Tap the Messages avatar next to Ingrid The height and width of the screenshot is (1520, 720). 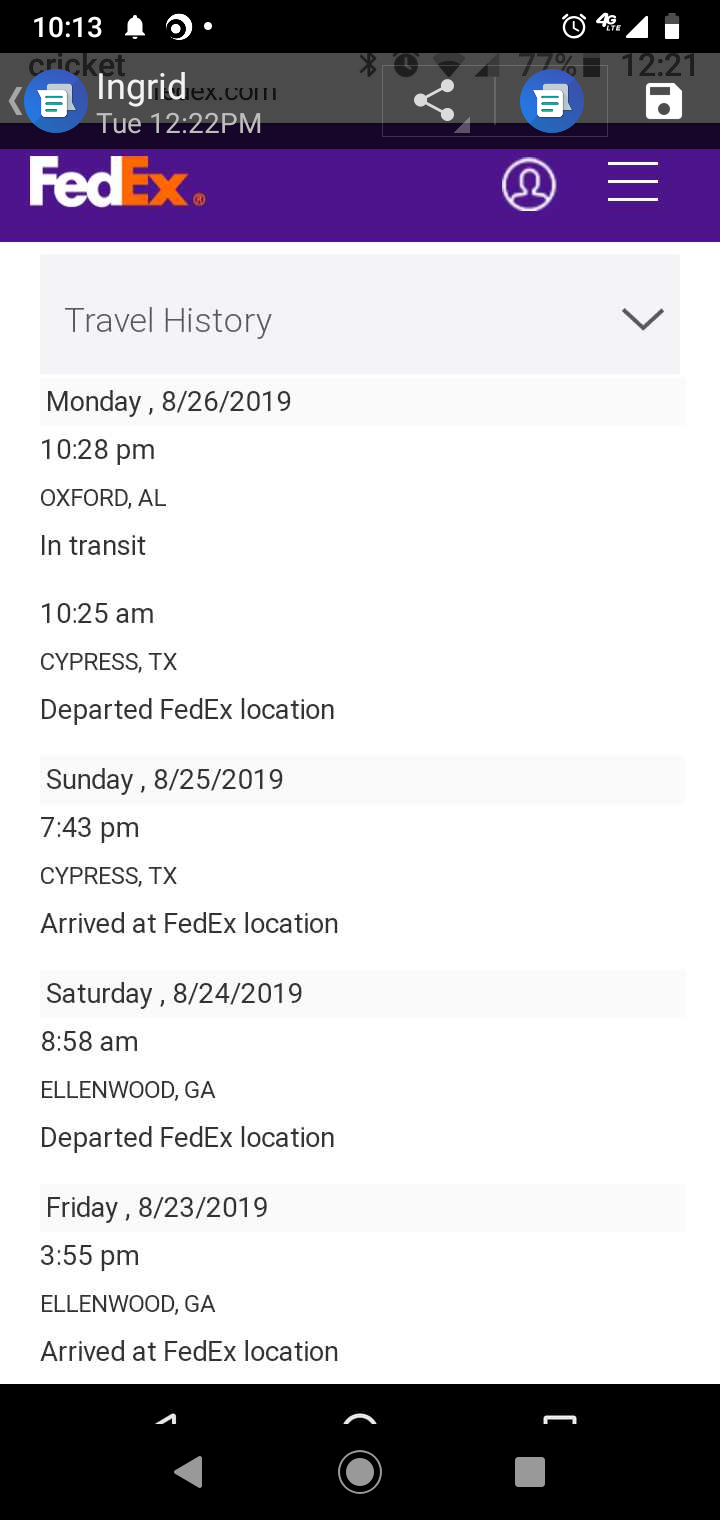click(56, 102)
